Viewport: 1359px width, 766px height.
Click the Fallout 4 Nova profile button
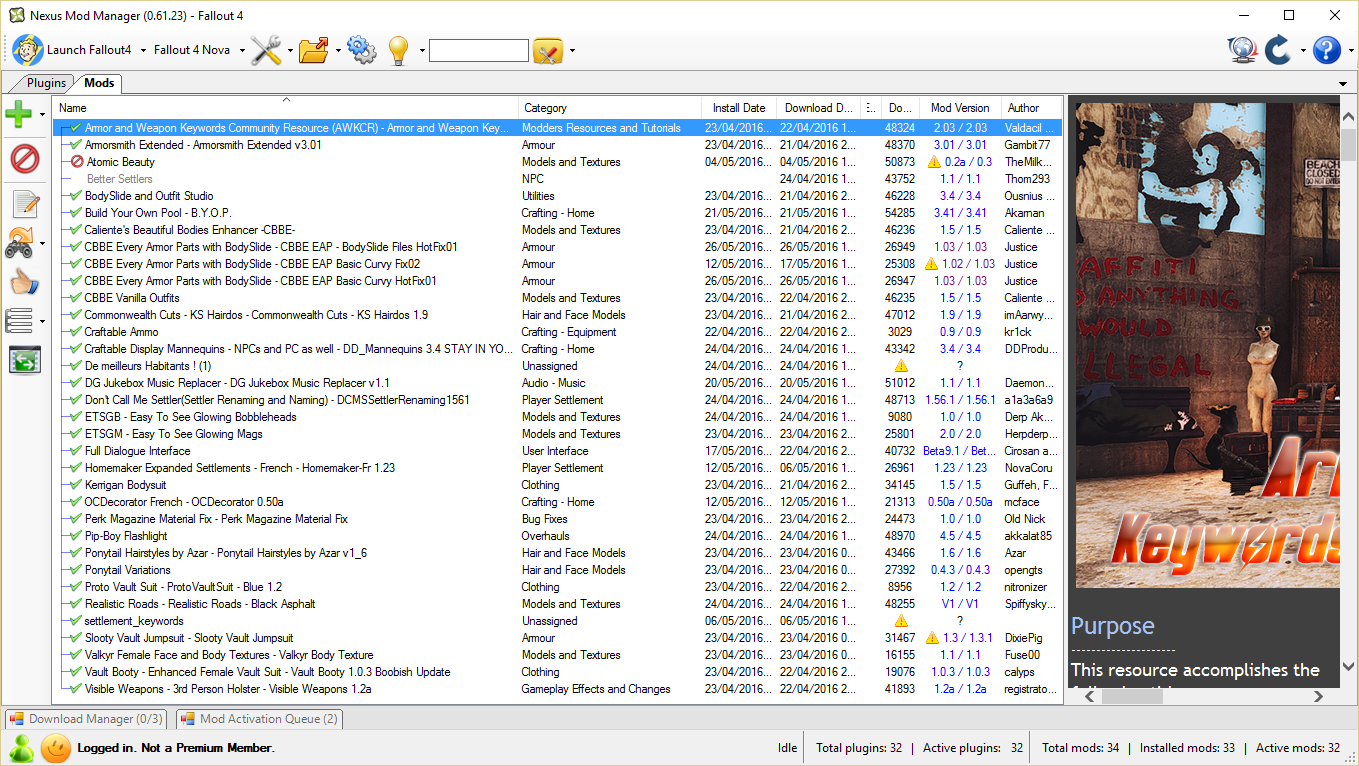click(192, 50)
